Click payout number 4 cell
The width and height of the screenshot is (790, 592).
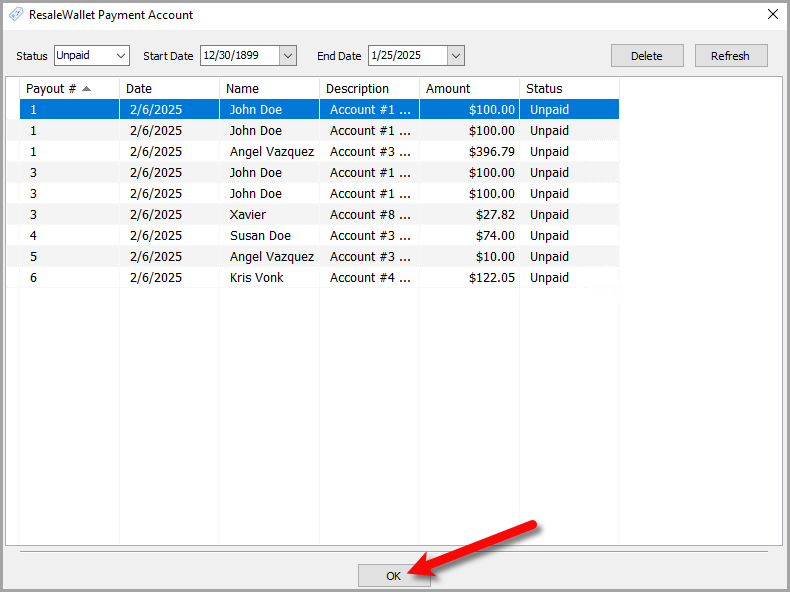pos(70,236)
